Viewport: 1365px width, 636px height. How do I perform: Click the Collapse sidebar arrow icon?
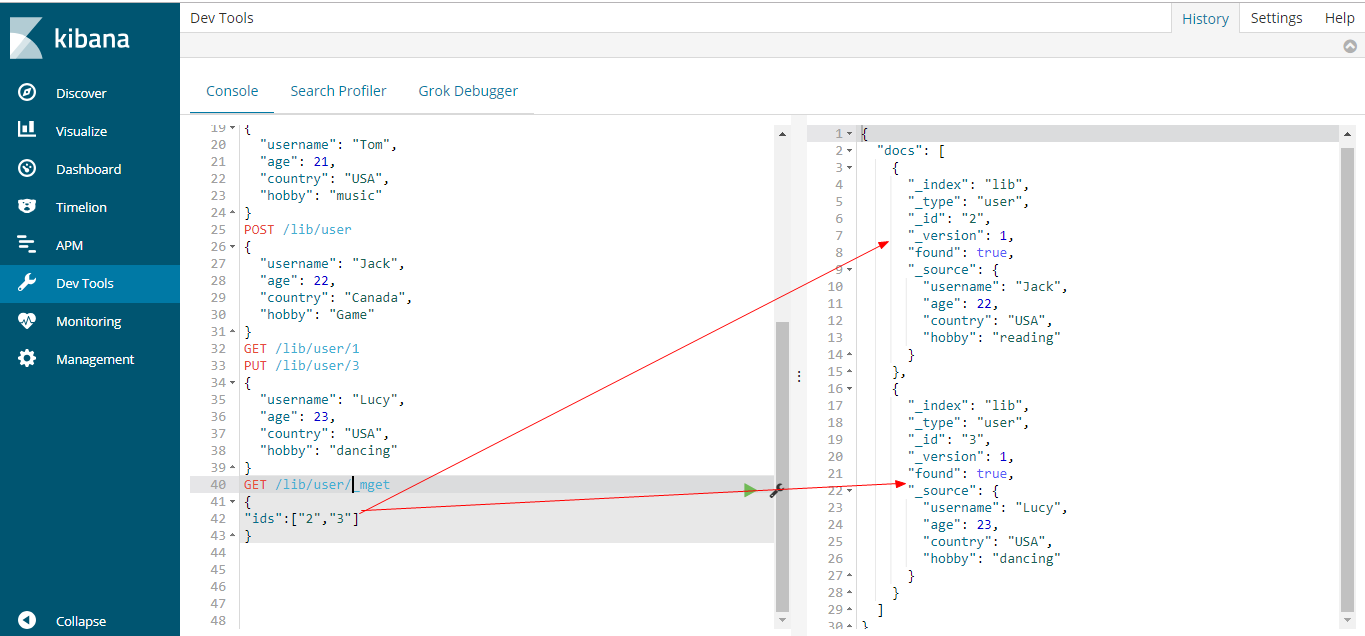(27, 620)
